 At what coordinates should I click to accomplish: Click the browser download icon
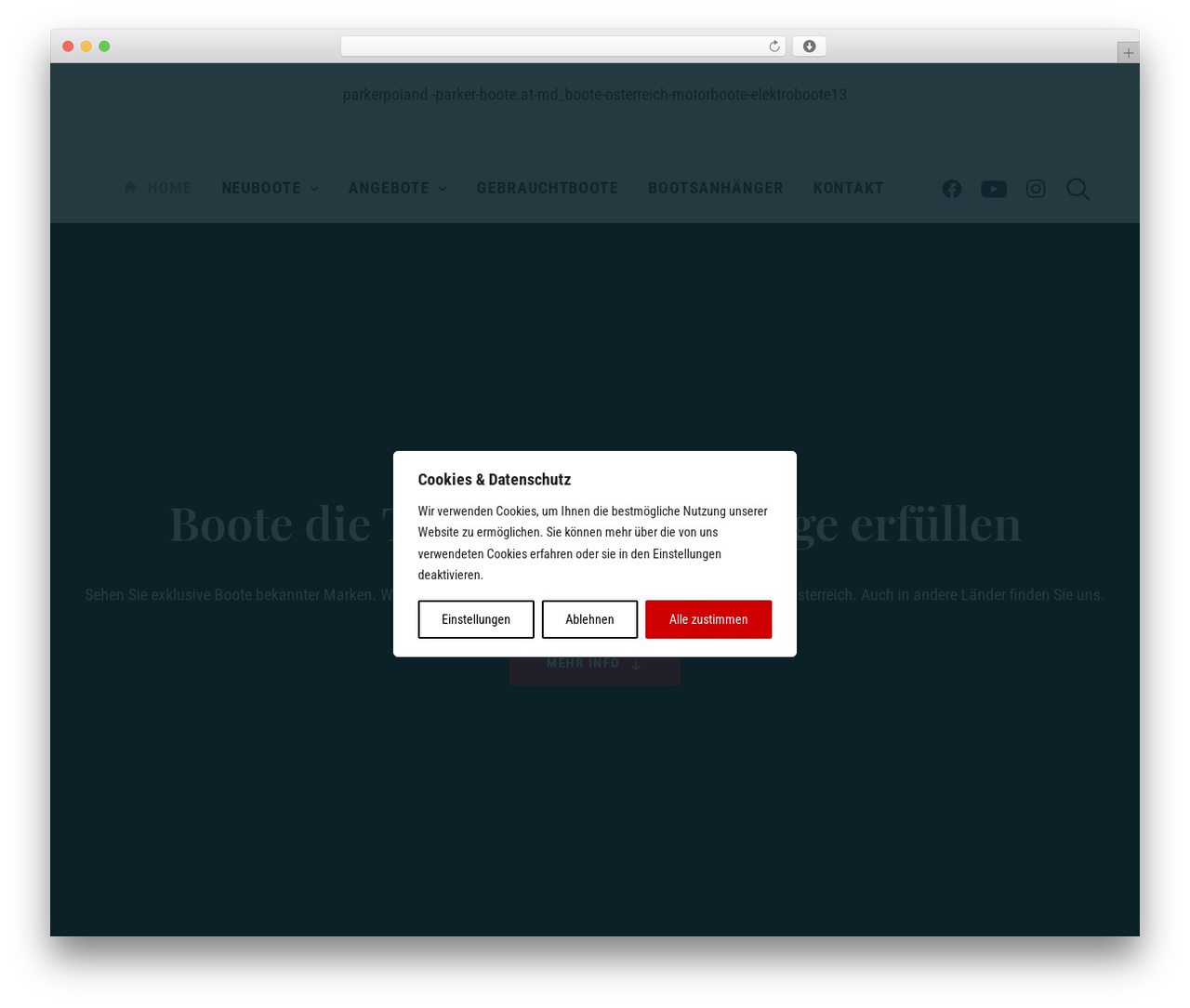pyautogui.click(x=809, y=46)
